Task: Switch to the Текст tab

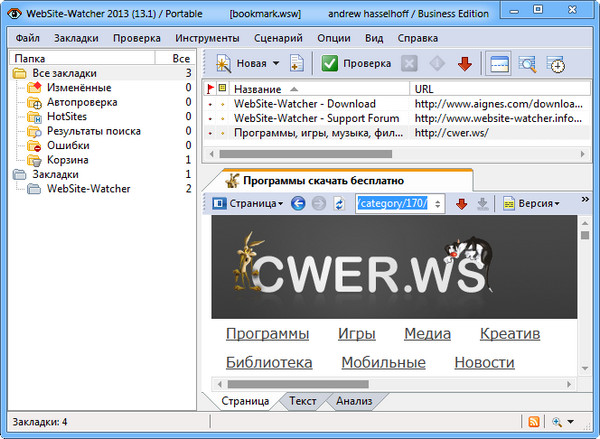Action: pos(302,401)
